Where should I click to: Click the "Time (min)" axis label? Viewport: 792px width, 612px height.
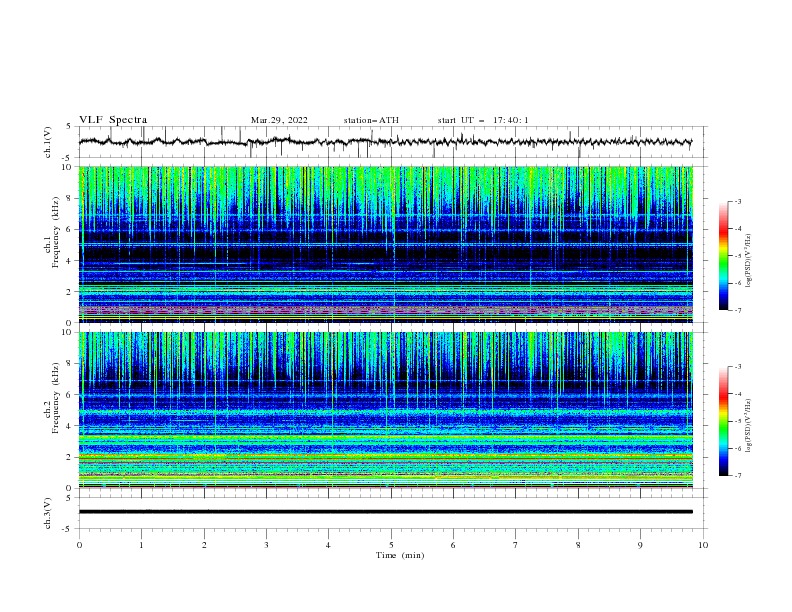400,555
